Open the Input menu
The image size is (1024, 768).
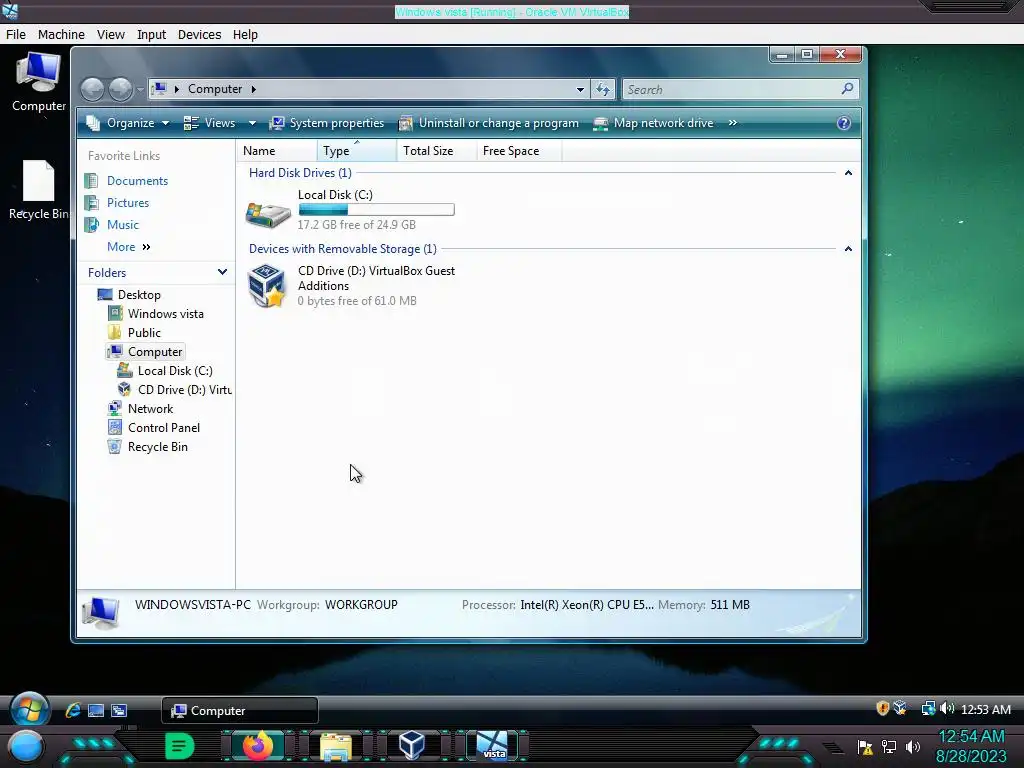coord(152,35)
